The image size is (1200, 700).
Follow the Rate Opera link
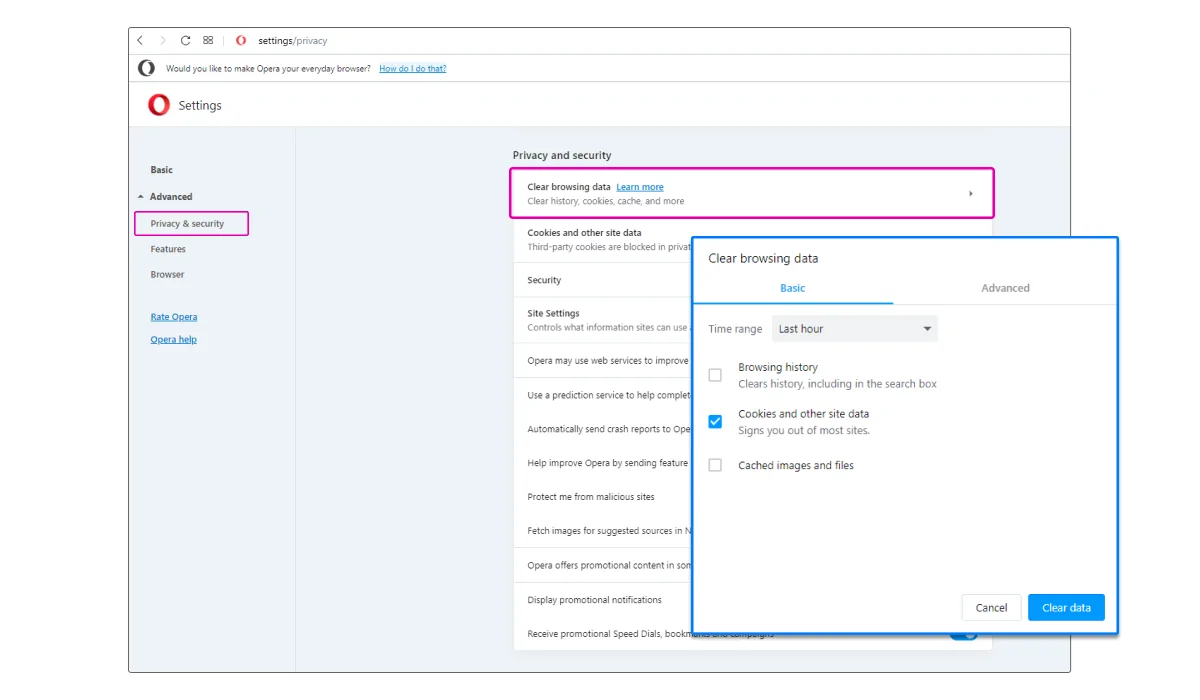pyautogui.click(x=174, y=317)
